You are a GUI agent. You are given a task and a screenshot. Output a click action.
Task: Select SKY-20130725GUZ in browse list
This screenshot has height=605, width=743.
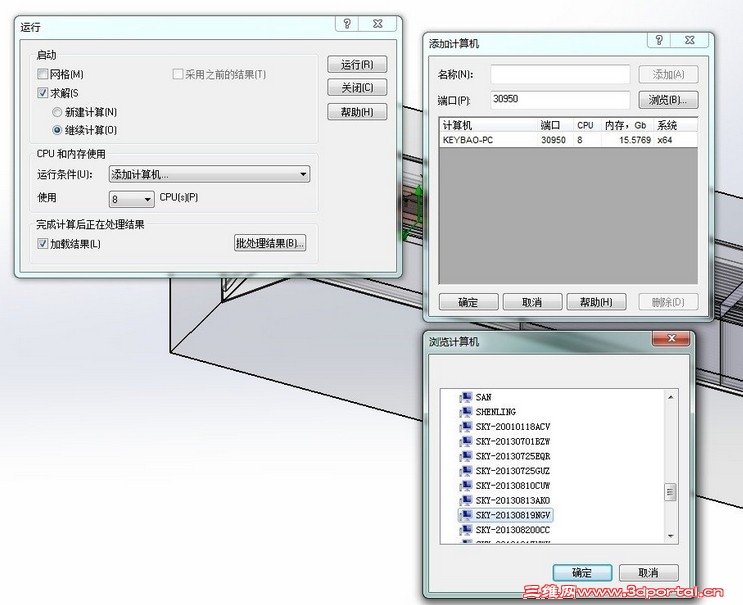[x=513, y=470]
